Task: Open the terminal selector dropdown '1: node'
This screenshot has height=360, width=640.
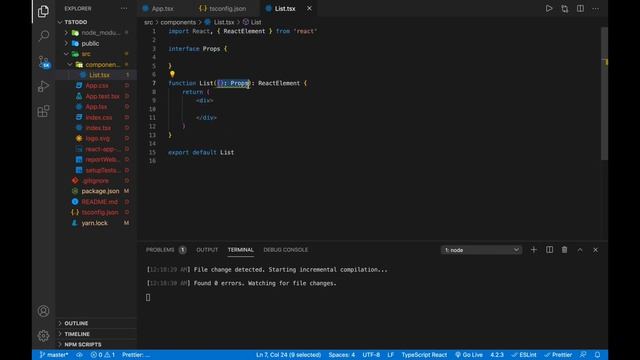Action: pos(481,250)
